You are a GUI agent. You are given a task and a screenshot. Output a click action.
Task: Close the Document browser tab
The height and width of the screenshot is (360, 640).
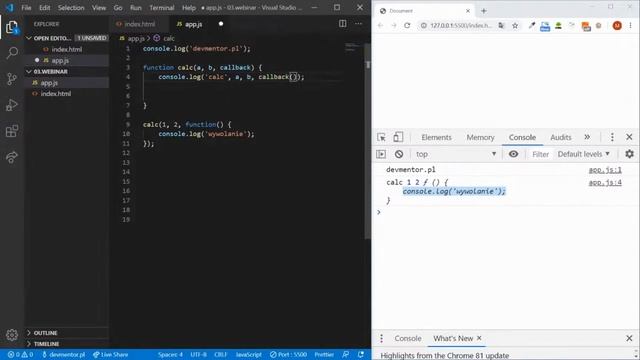pyautogui.click(x=468, y=11)
